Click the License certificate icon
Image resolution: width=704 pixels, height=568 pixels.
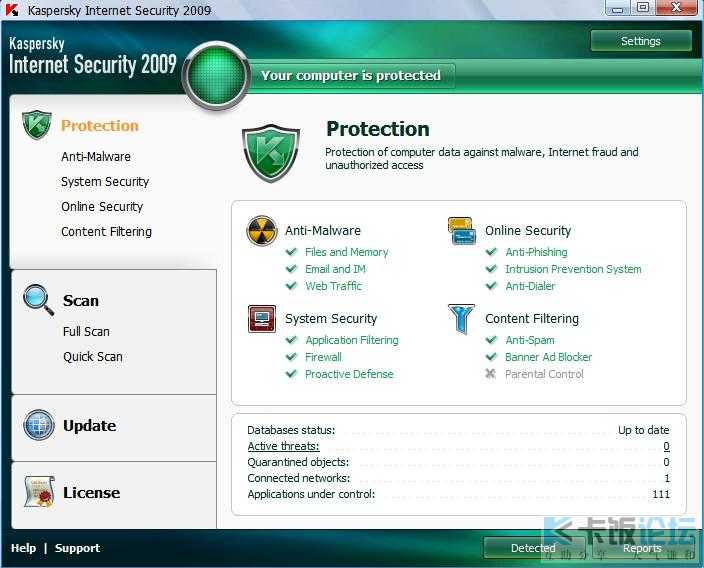coord(40,492)
